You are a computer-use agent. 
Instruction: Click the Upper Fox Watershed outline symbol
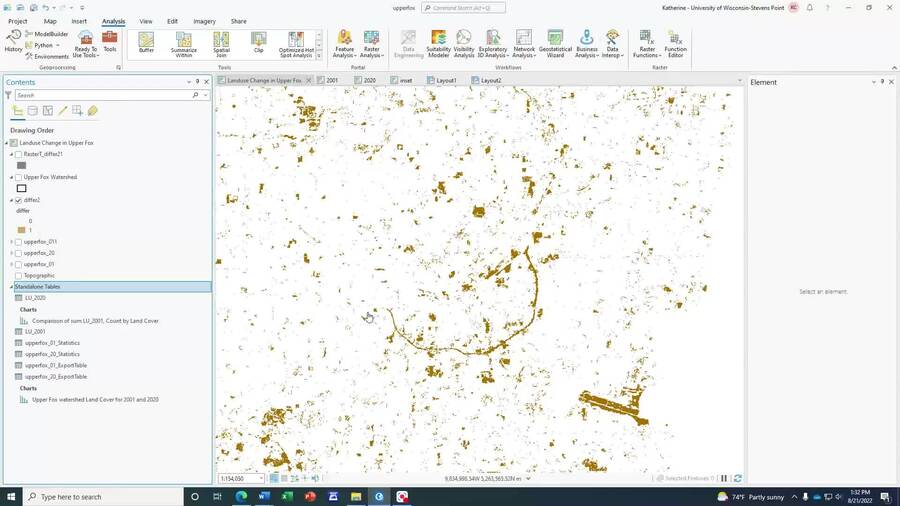click(x=22, y=188)
